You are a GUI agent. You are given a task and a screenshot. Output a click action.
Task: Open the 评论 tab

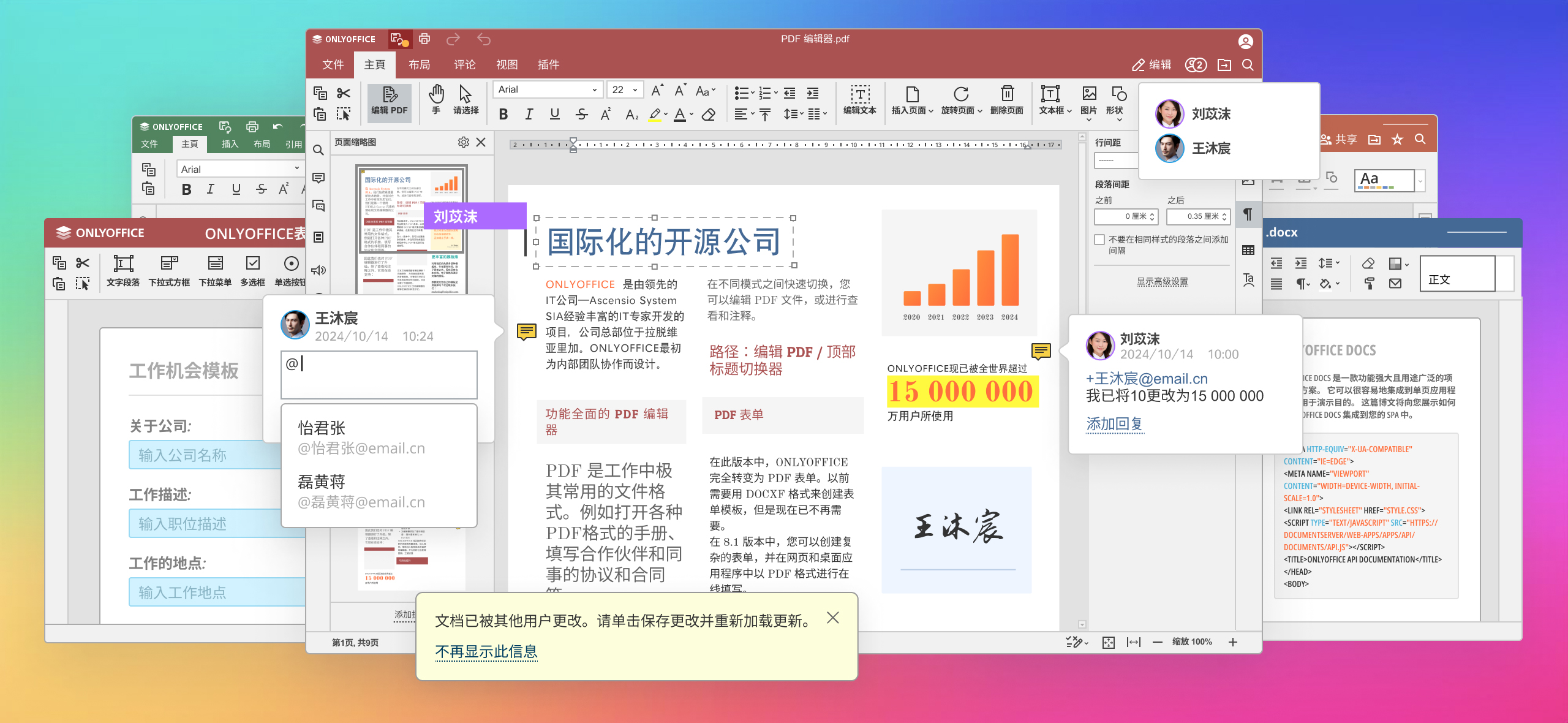464,65
